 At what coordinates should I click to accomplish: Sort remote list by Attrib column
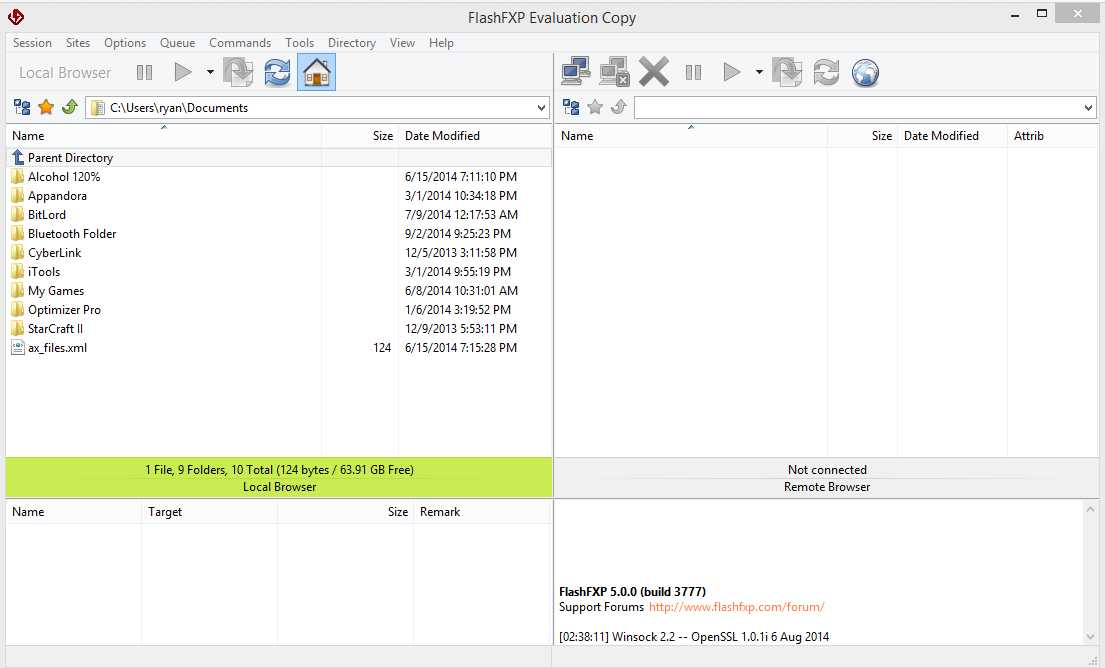[x=1052, y=136]
